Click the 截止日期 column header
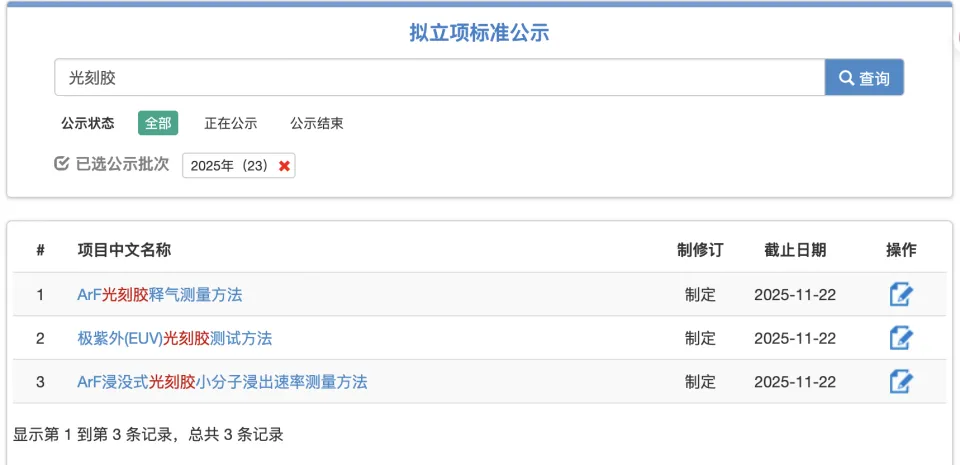 click(795, 250)
